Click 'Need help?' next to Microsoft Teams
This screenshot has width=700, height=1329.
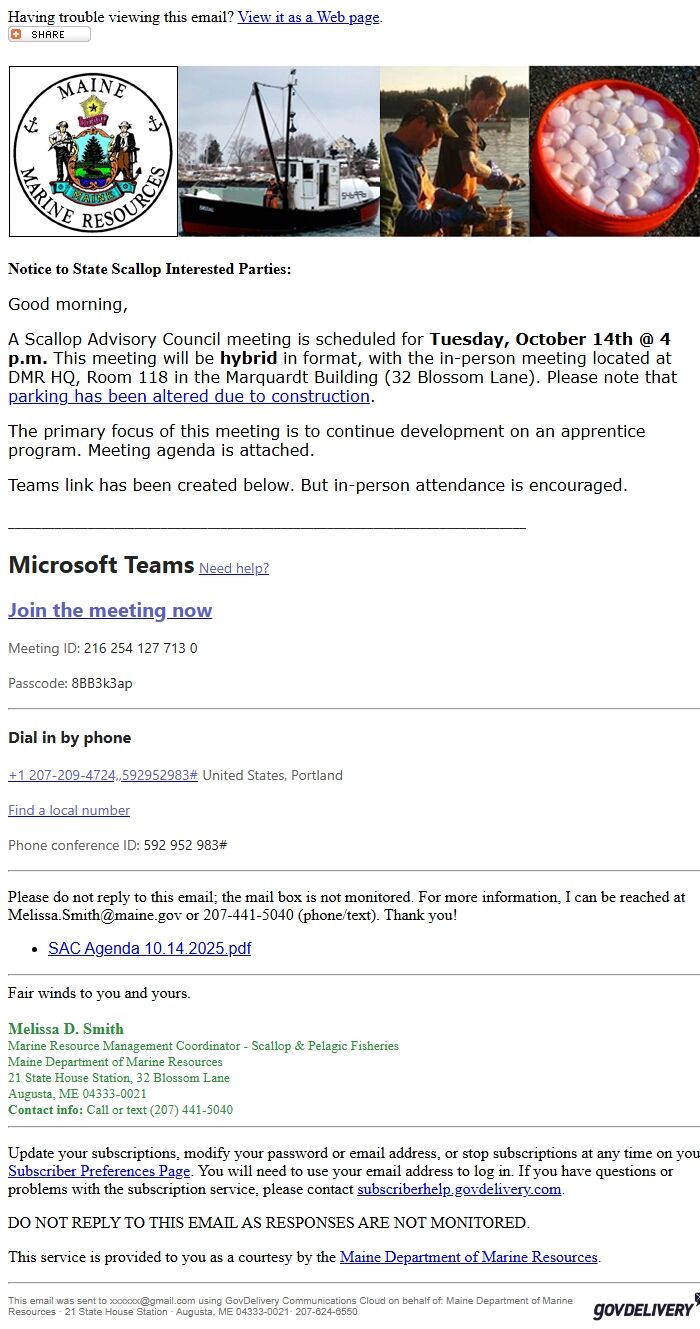234,569
